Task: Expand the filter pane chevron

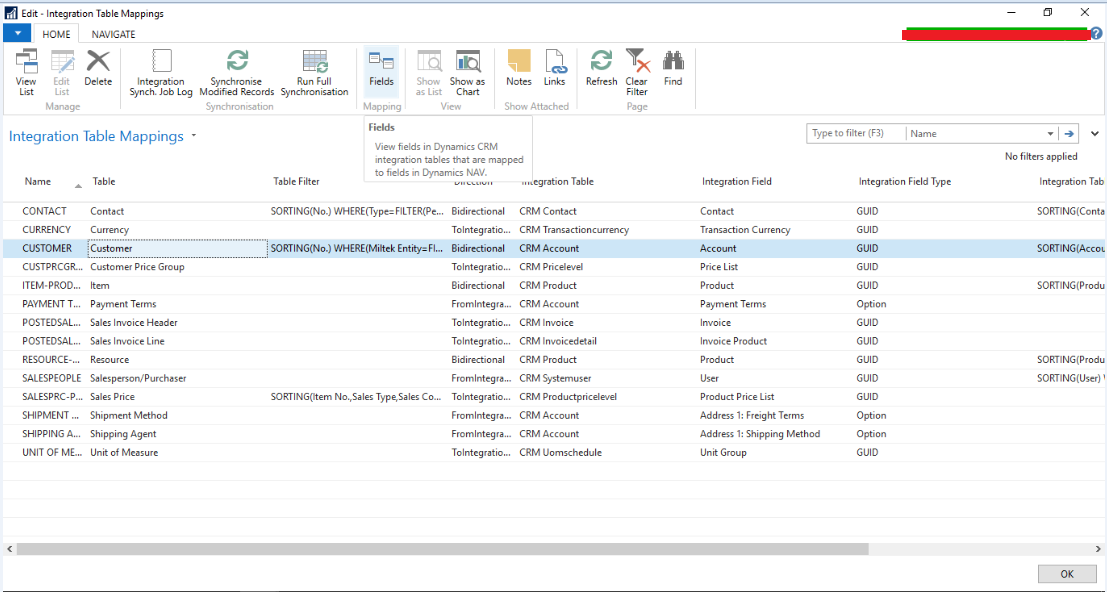Action: point(1095,133)
